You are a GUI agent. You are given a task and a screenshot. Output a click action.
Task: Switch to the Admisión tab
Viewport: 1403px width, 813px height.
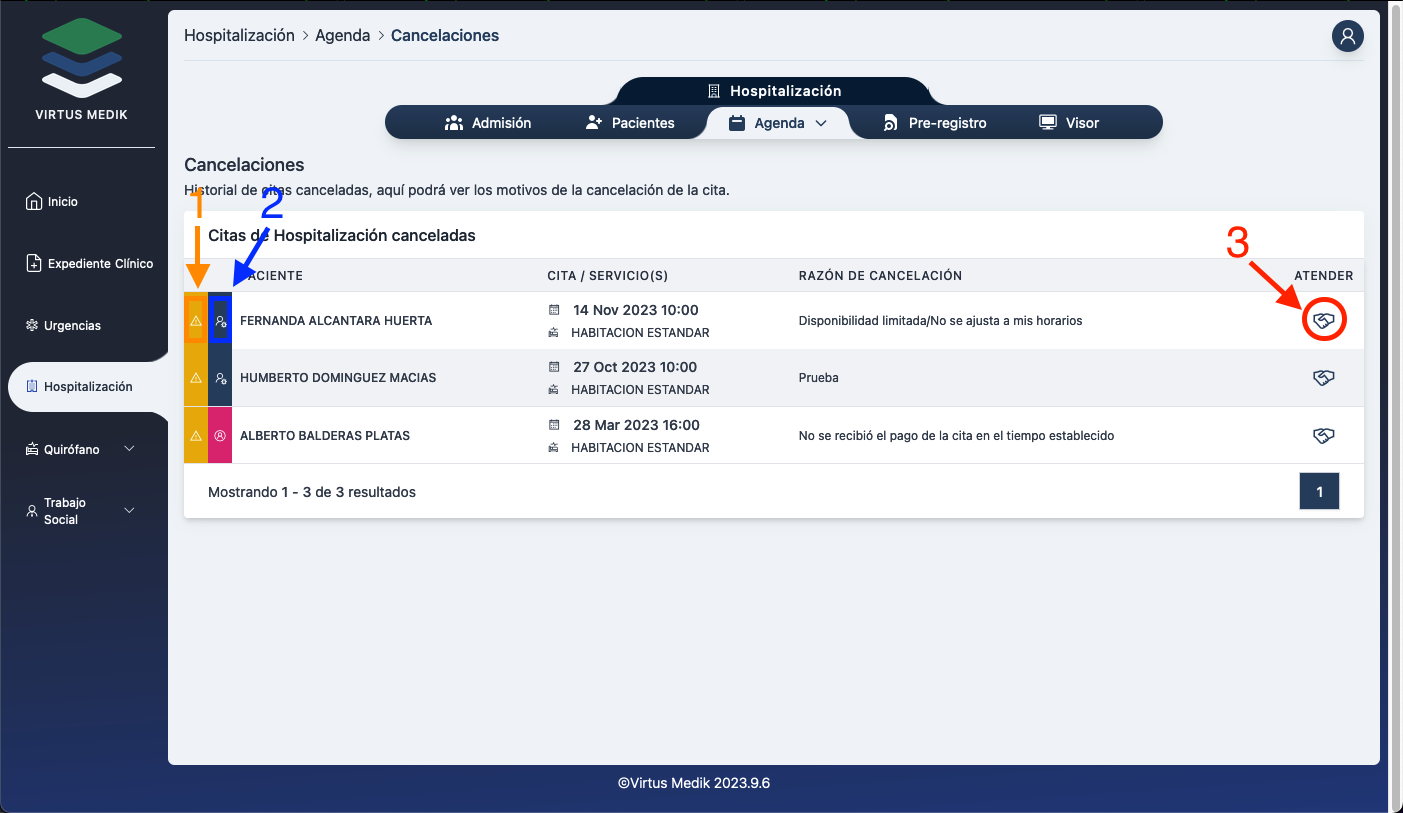coord(488,123)
